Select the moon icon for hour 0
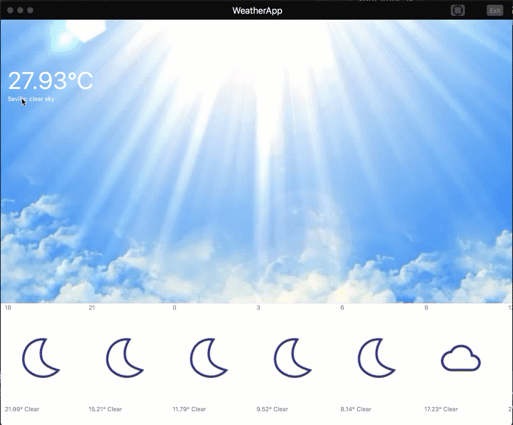This screenshot has height=425, width=513. click(x=209, y=358)
